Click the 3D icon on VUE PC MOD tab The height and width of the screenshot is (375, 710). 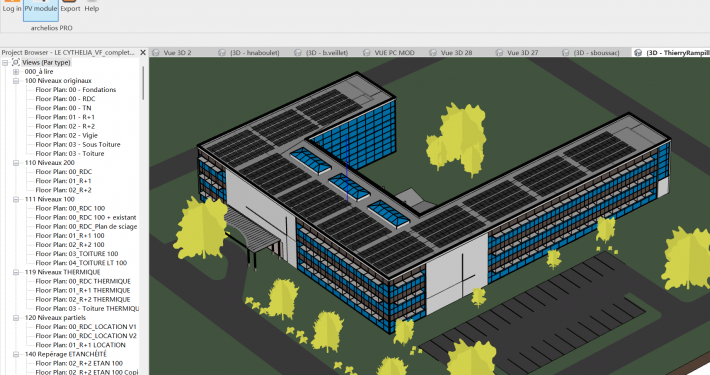click(x=367, y=53)
